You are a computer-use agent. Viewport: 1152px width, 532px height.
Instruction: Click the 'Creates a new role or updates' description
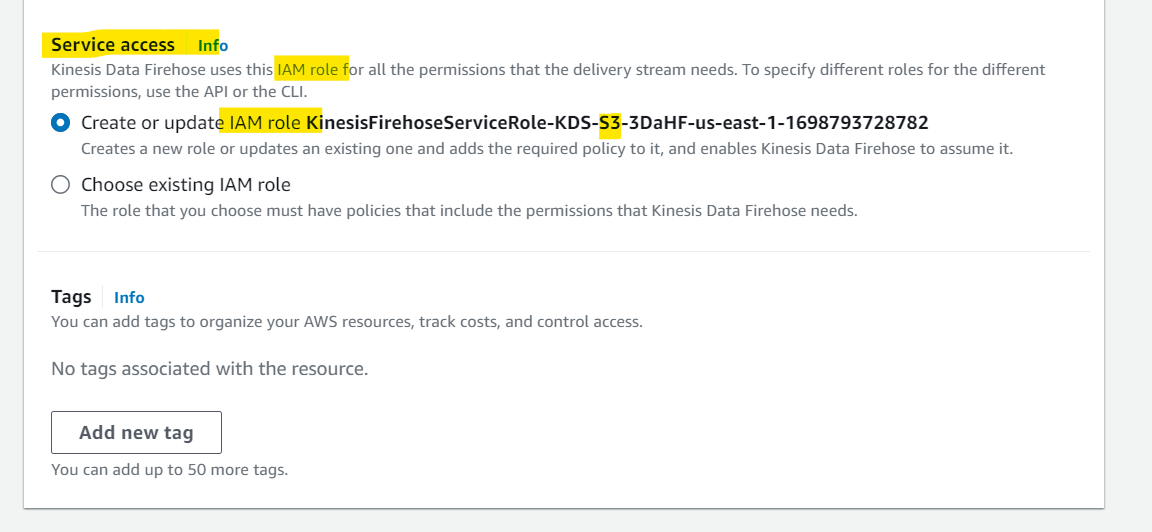pyautogui.click(x=547, y=149)
